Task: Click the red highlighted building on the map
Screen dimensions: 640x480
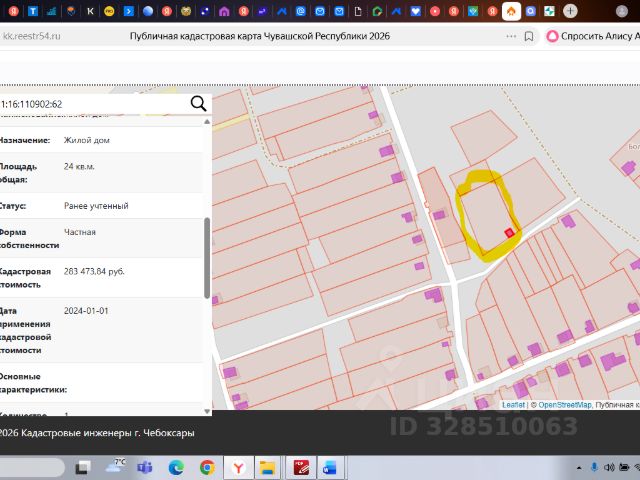Action: point(509,233)
